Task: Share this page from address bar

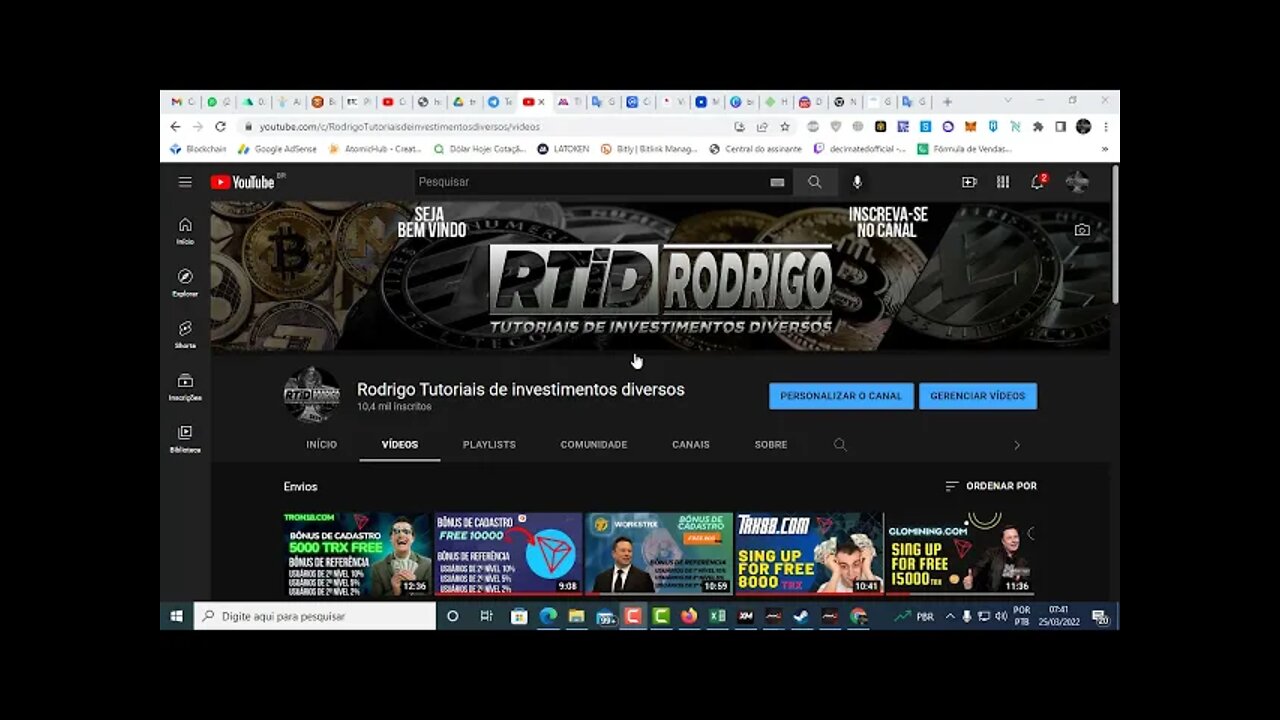Action: click(762, 127)
